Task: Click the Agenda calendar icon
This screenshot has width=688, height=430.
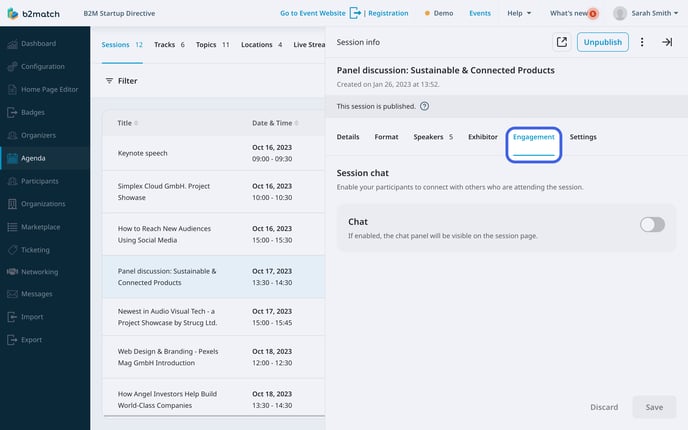Action: point(12,158)
